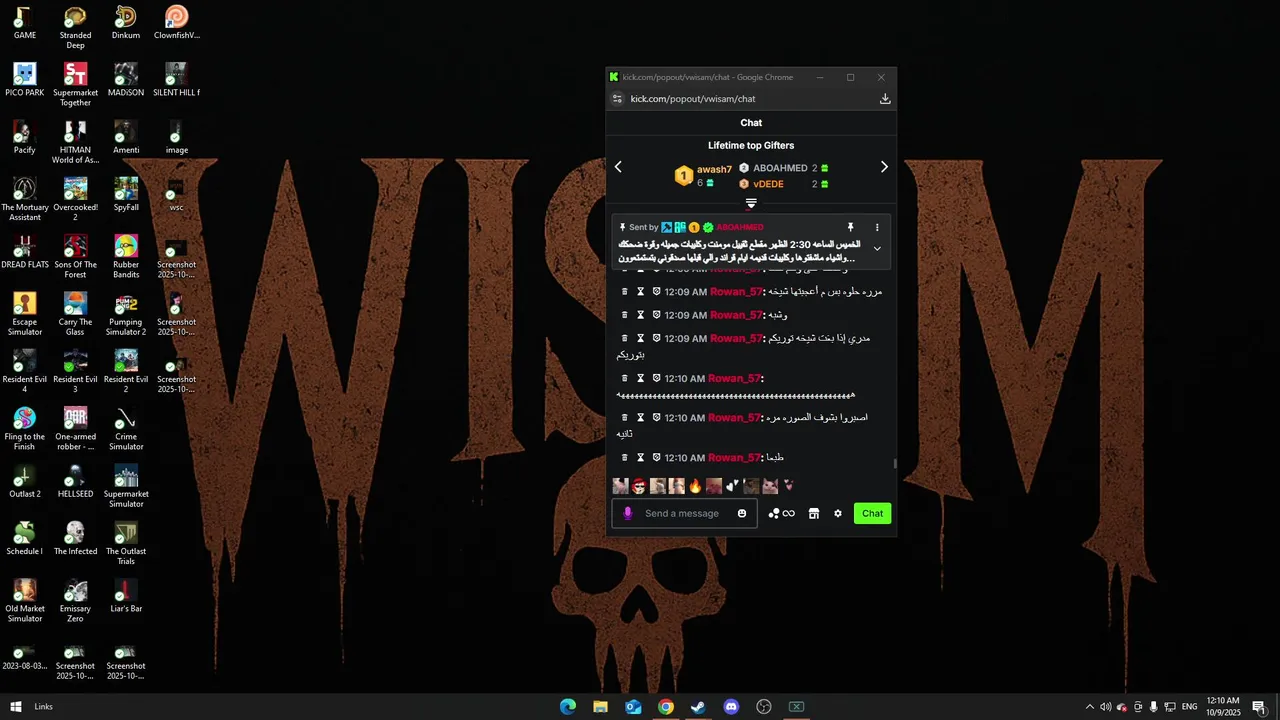This screenshot has height=720, width=1280.
Task: Open Steam from the taskbar
Action: pos(698,707)
